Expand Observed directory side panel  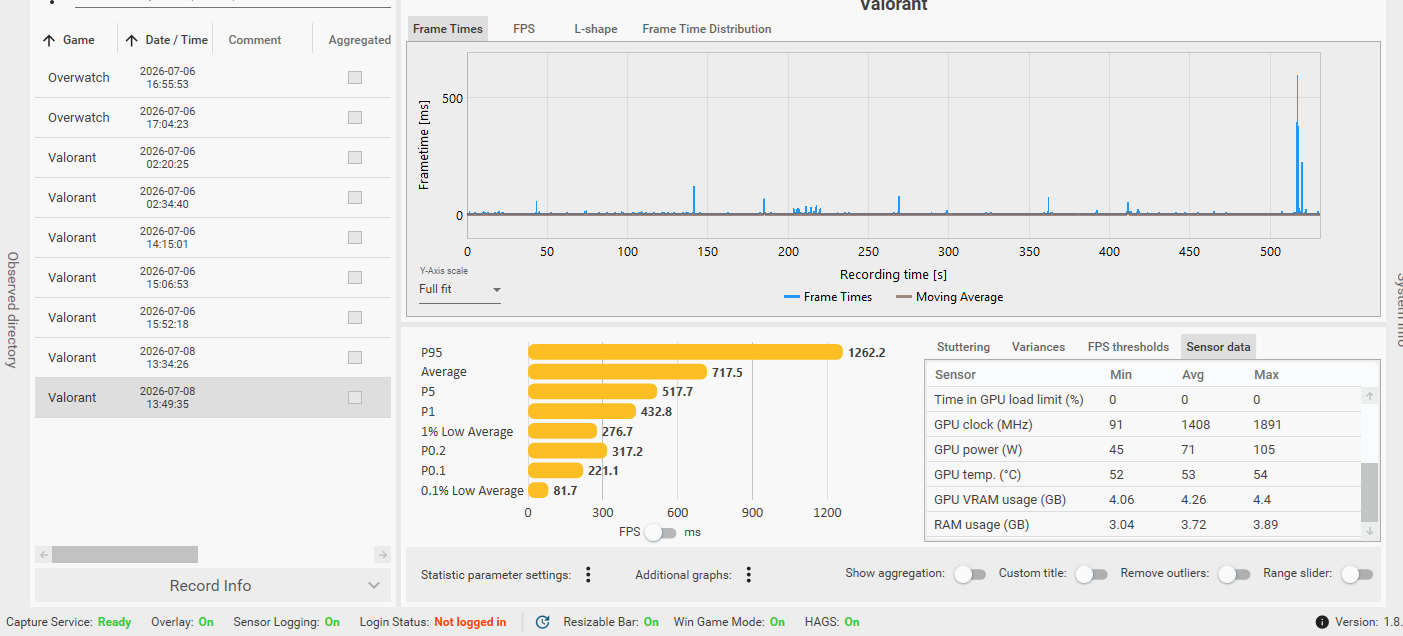click(13, 310)
